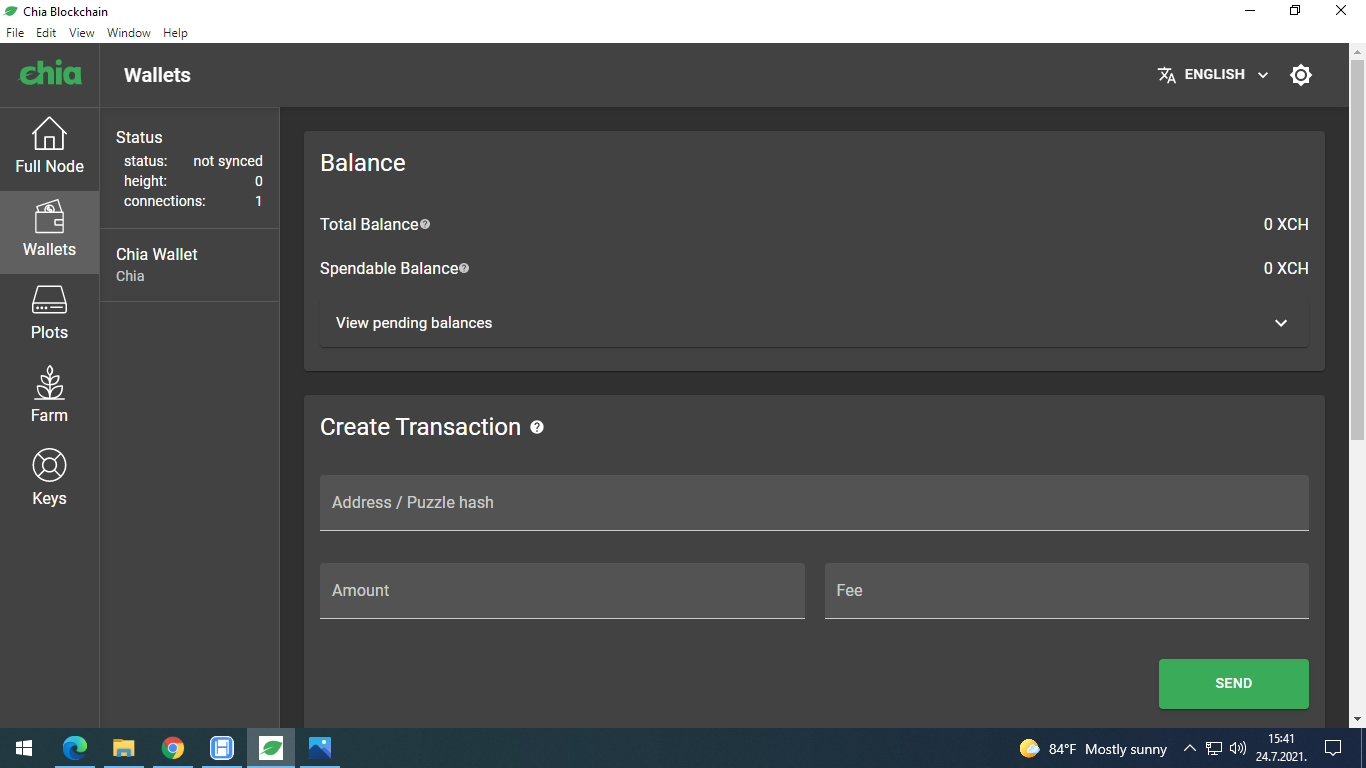Viewport: 1366px width, 768px height.
Task: Open the Wallets section in sidebar
Action: pos(49,232)
